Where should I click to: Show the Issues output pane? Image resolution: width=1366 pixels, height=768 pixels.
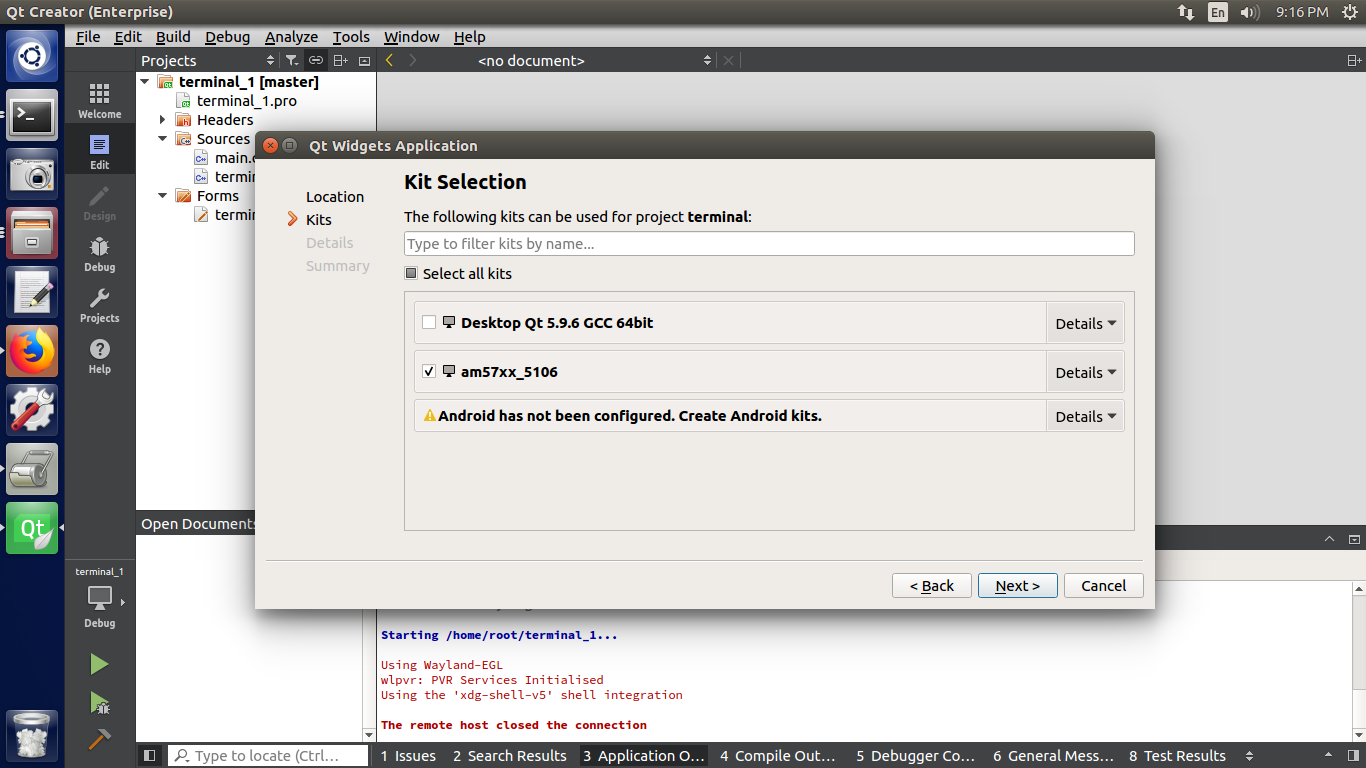point(408,756)
